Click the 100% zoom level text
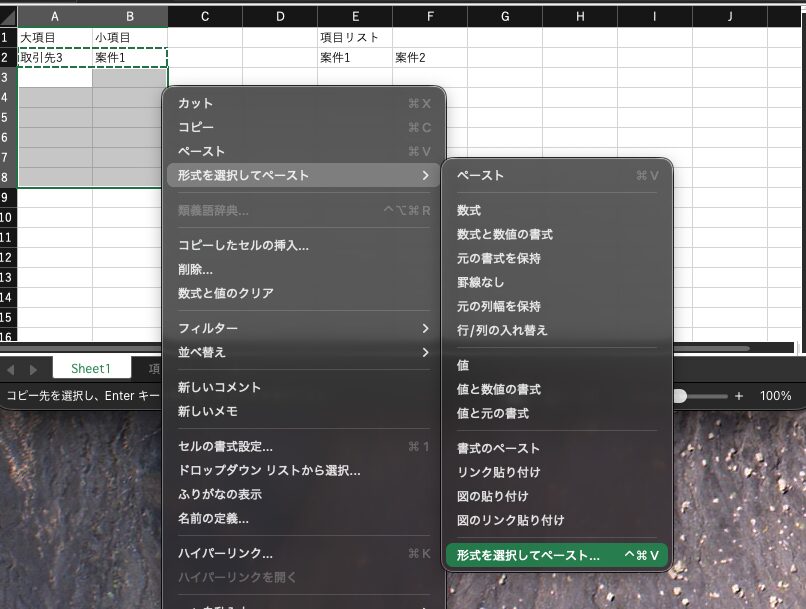The width and height of the screenshot is (806, 609). pos(775,396)
